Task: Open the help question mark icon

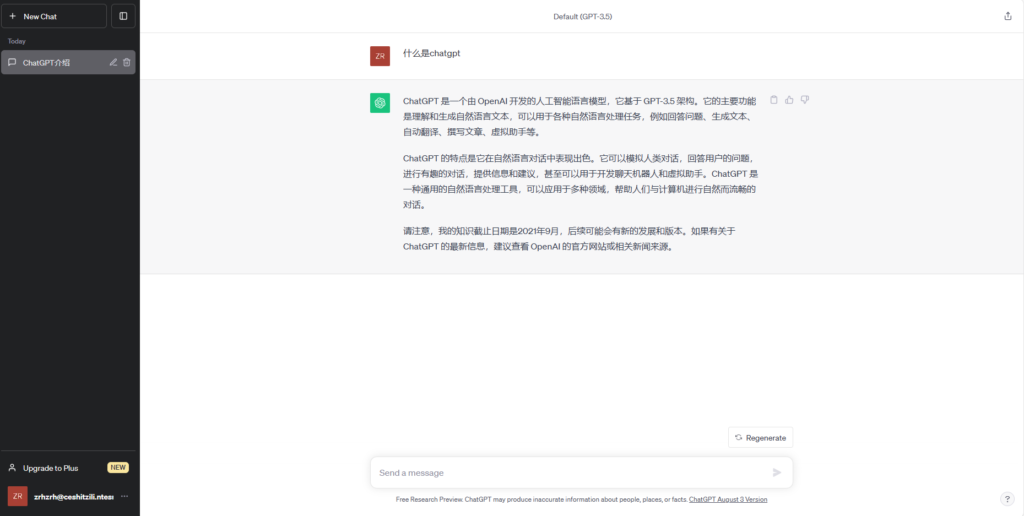Action: [x=1007, y=498]
